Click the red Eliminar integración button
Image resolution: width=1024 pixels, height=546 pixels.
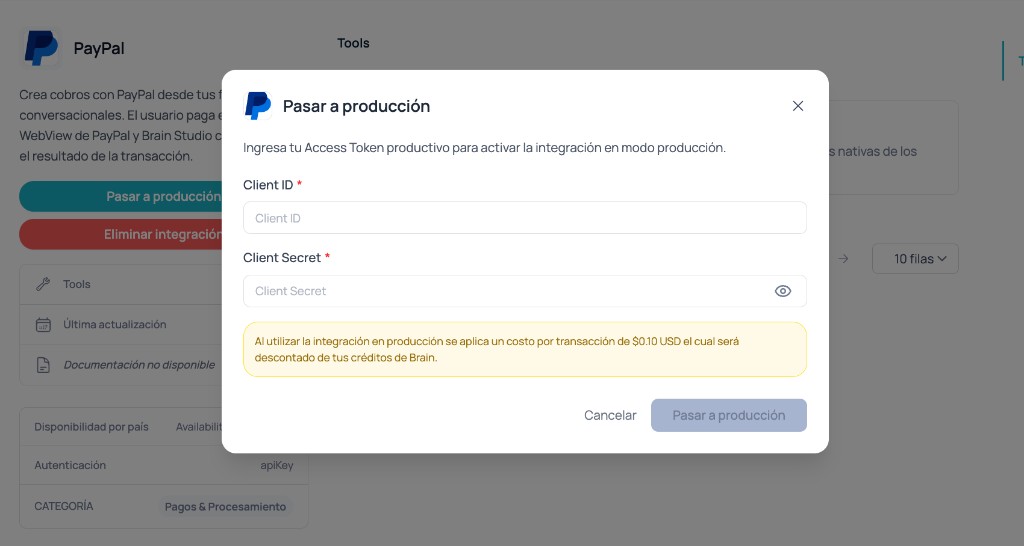[x=121, y=234]
